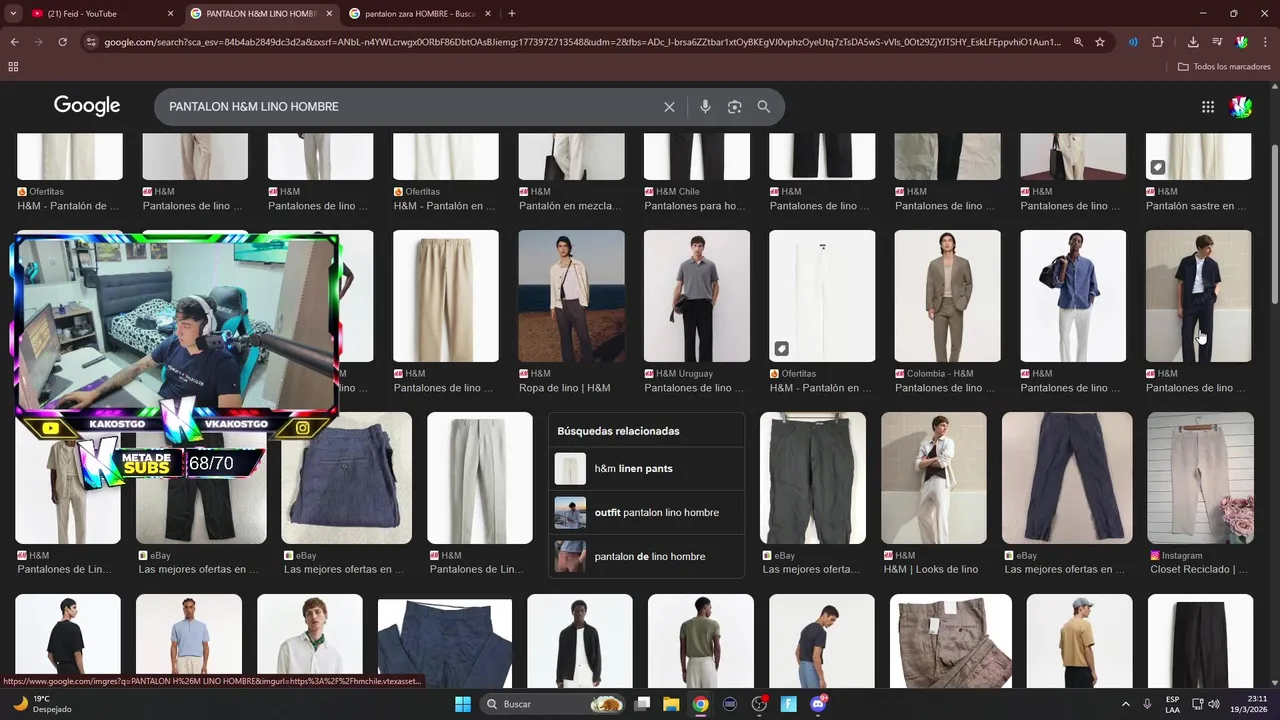Open Discord from the taskbar
Screen dimensions: 1280x720
point(818,704)
